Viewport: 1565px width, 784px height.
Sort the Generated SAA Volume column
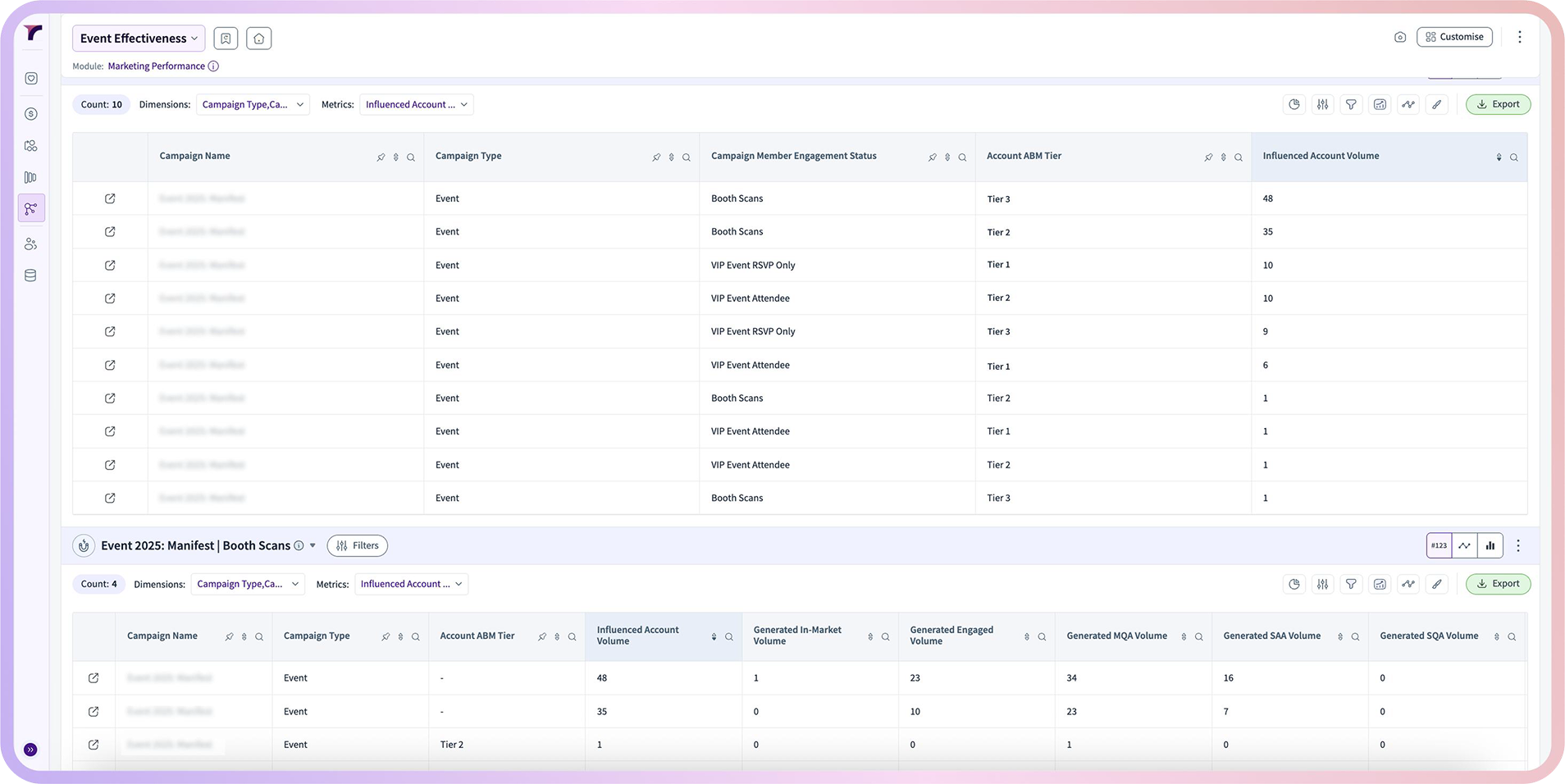pyautogui.click(x=1340, y=637)
